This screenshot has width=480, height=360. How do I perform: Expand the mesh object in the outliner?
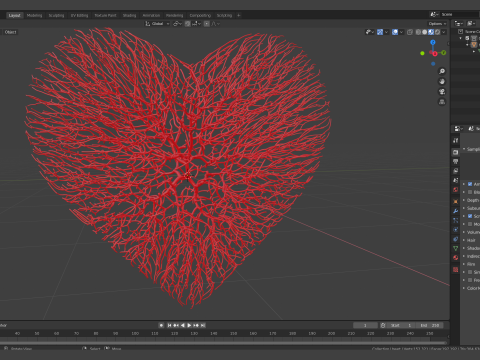[x=473, y=52]
